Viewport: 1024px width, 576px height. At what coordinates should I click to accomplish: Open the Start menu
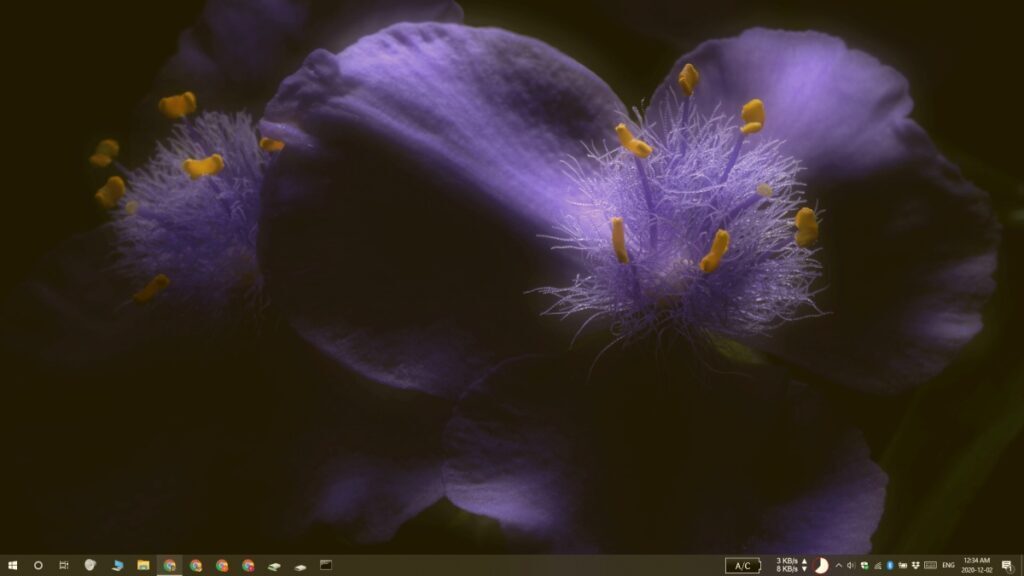point(12,563)
